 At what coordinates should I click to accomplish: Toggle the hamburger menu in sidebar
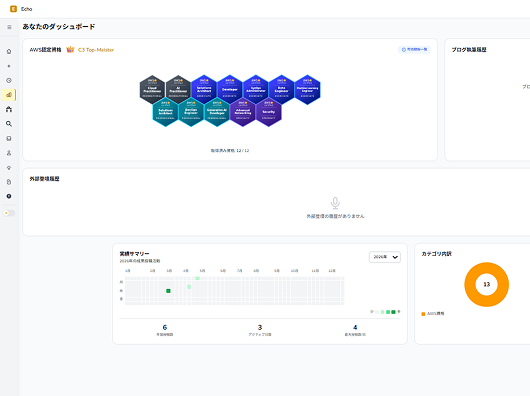[x=9, y=27]
